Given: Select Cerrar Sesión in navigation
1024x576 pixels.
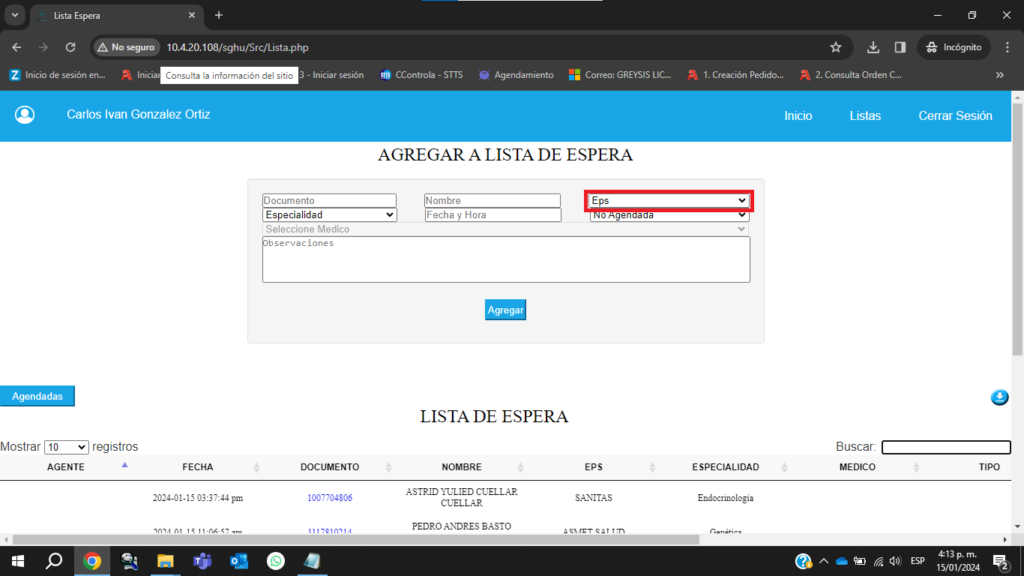Looking at the screenshot, I should pyautogui.click(x=955, y=116).
